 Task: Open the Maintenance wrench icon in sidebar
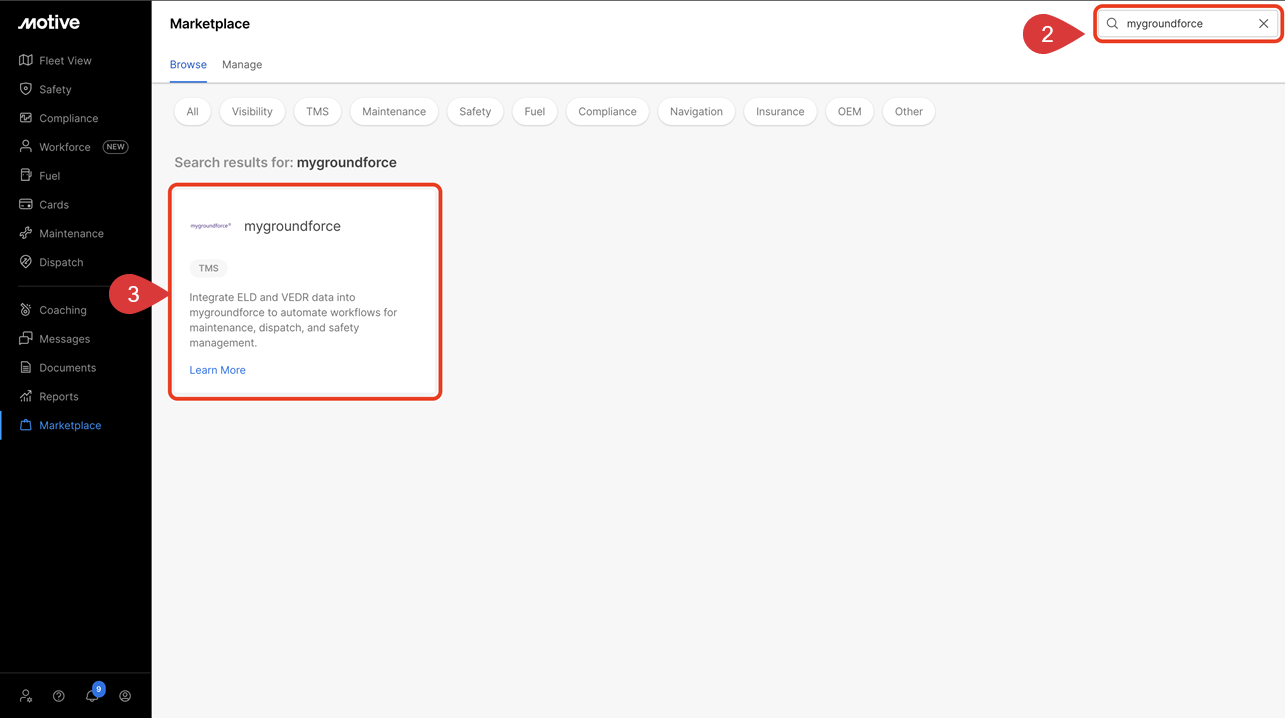tap(26, 233)
